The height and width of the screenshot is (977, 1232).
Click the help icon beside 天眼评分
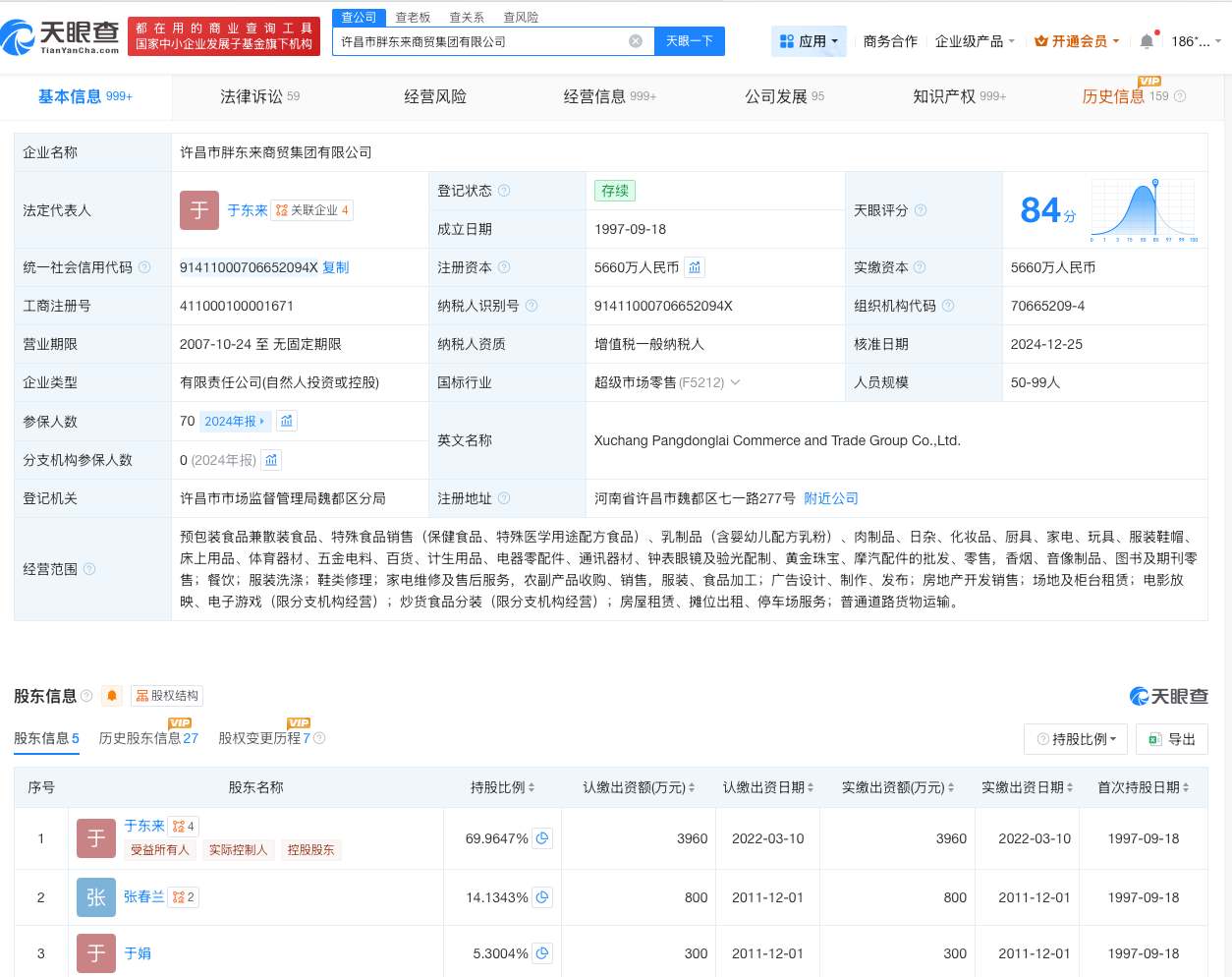pyautogui.click(x=920, y=210)
